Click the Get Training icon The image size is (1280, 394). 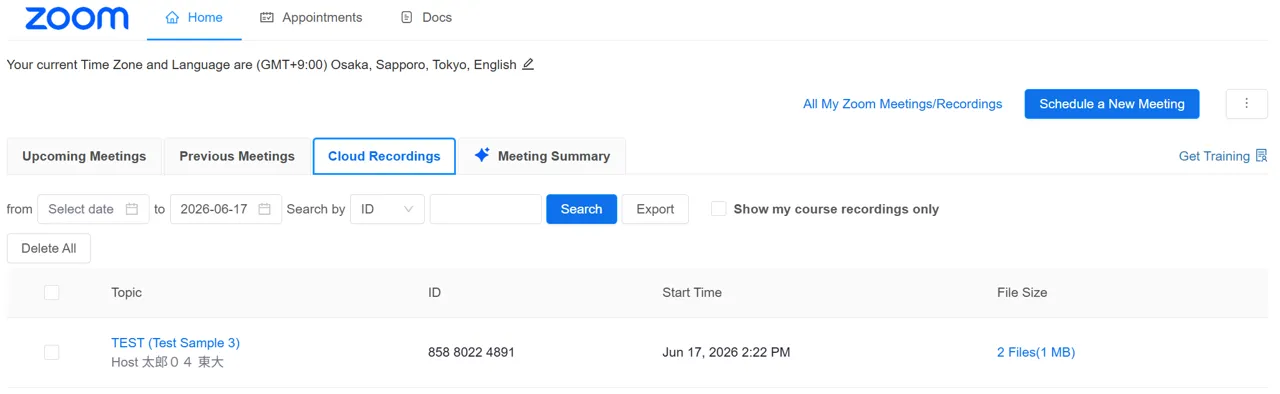(x=1261, y=156)
